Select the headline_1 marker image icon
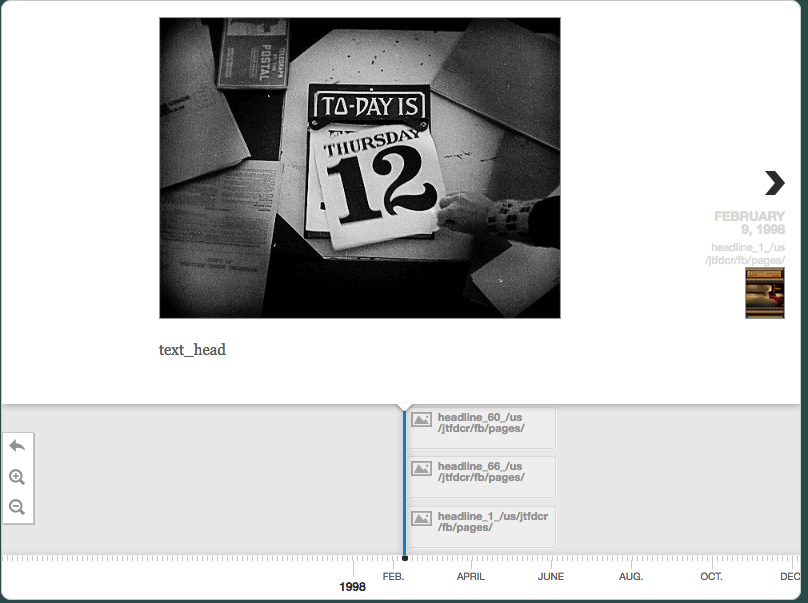Viewport: 808px width, 603px height. [421, 518]
